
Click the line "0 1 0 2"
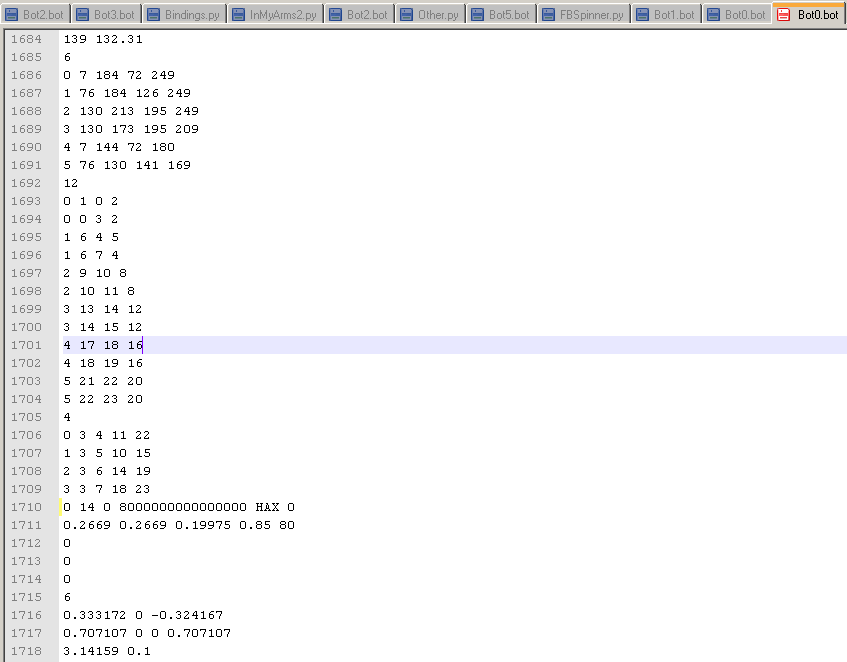click(91, 201)
